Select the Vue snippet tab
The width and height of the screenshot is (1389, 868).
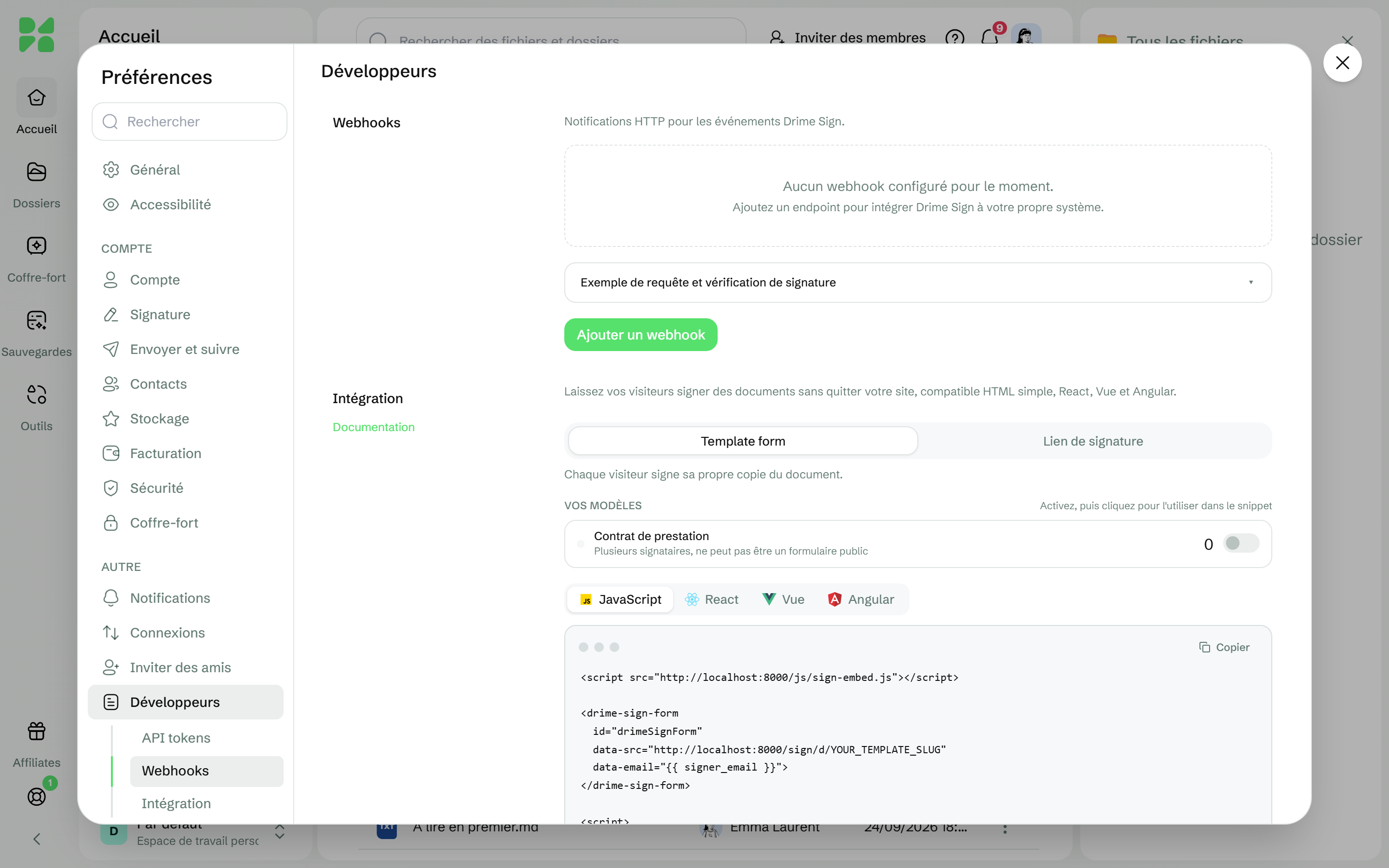(783, 599)
